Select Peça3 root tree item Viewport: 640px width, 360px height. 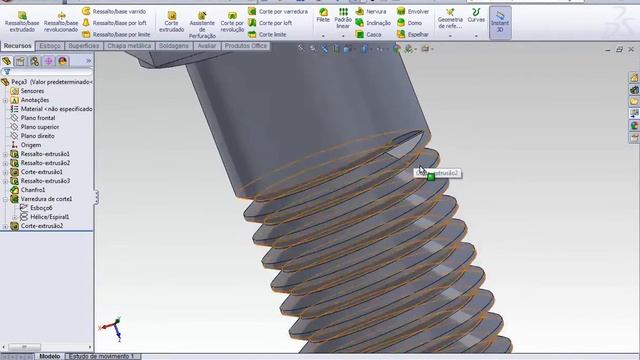coord(47,82)
